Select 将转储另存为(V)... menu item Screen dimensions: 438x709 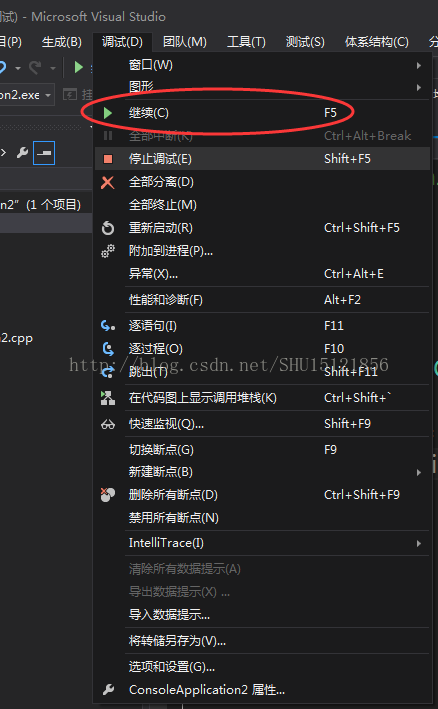(x=261, y=641)
